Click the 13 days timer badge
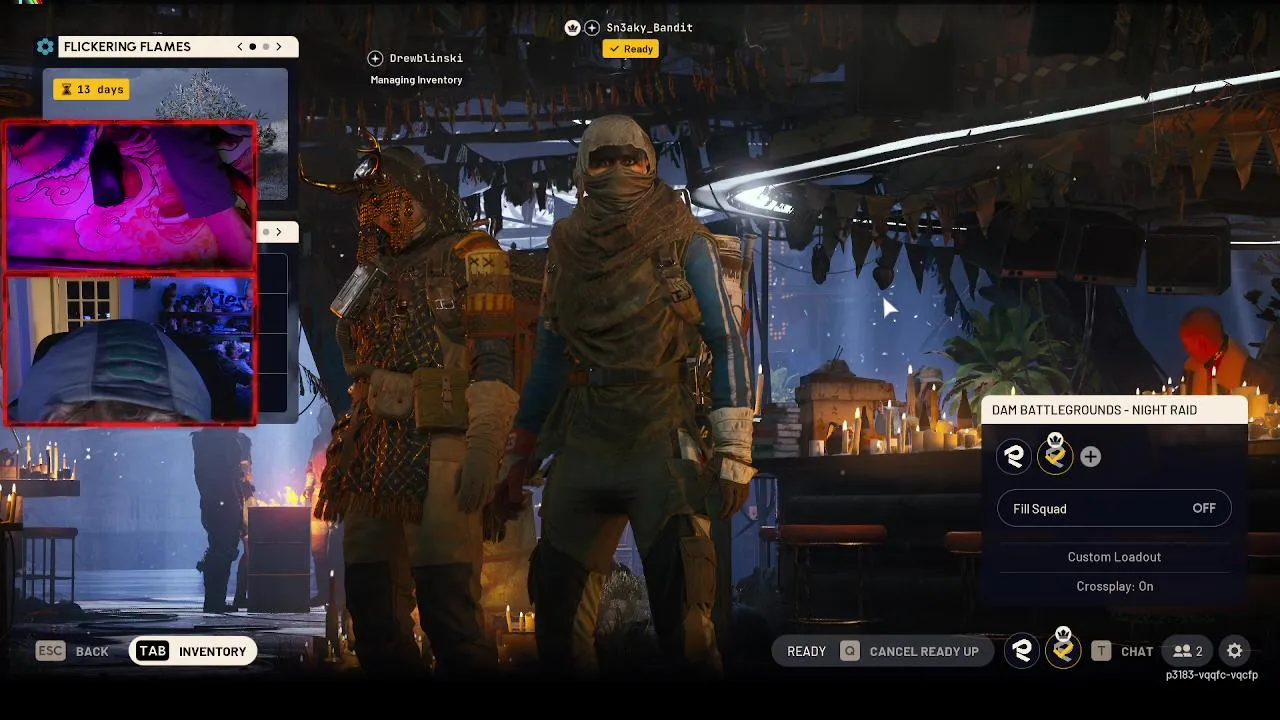This screenshot has height=720, width=1280. [x=92, y=89]
